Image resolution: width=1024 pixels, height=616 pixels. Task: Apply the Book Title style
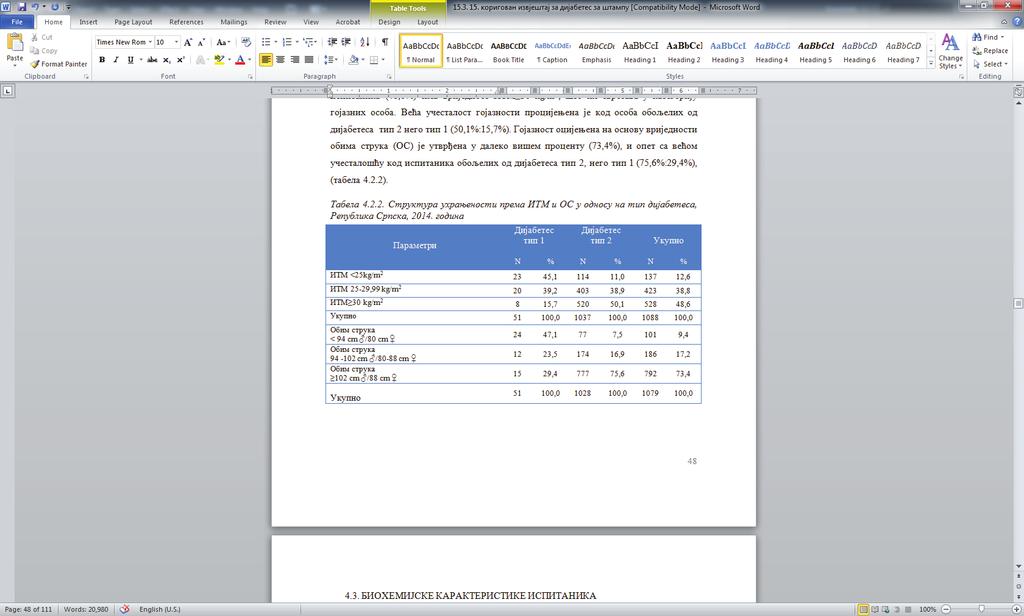(508, 51)
